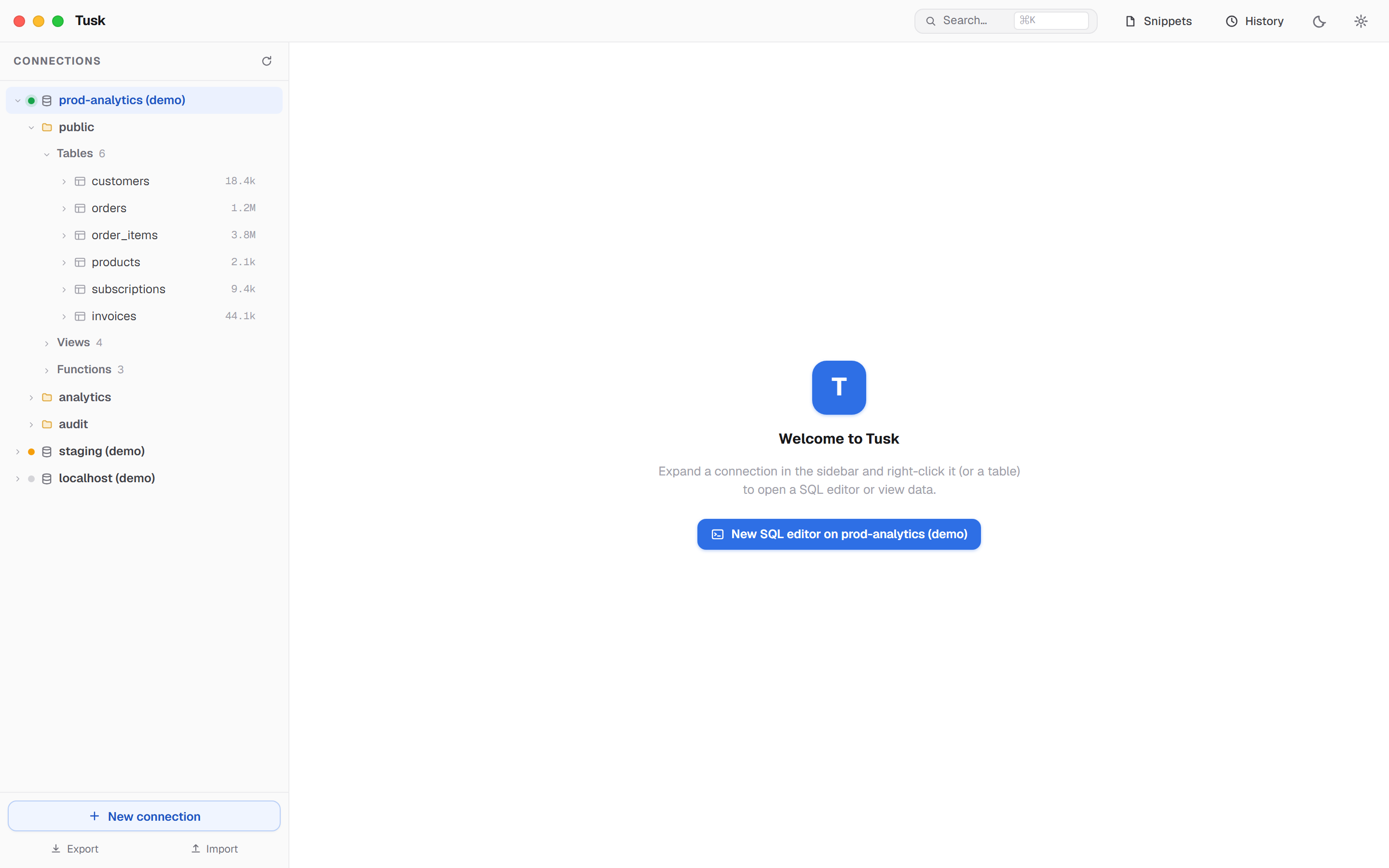
Task: Select the localhost (demo) connection label
Action: pos(107,478)
